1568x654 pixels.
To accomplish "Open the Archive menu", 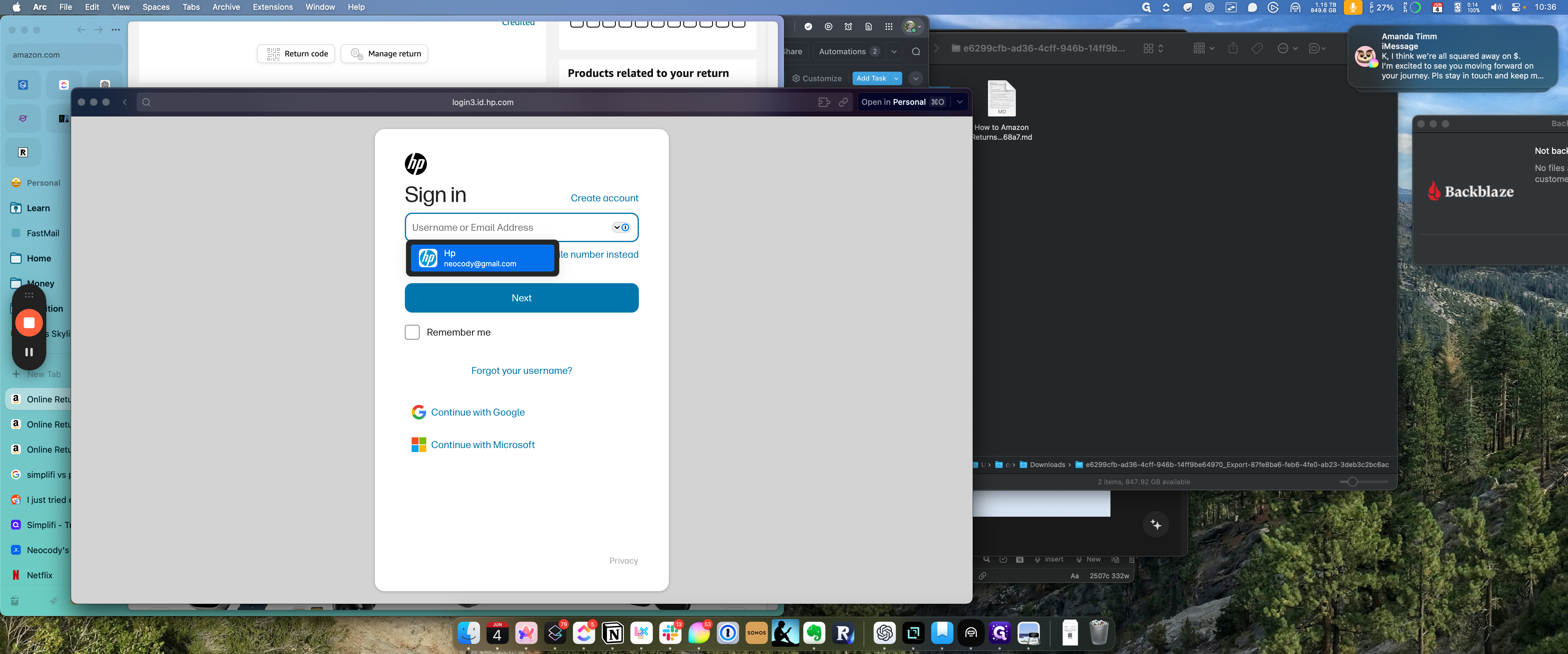I will point(226,7).
